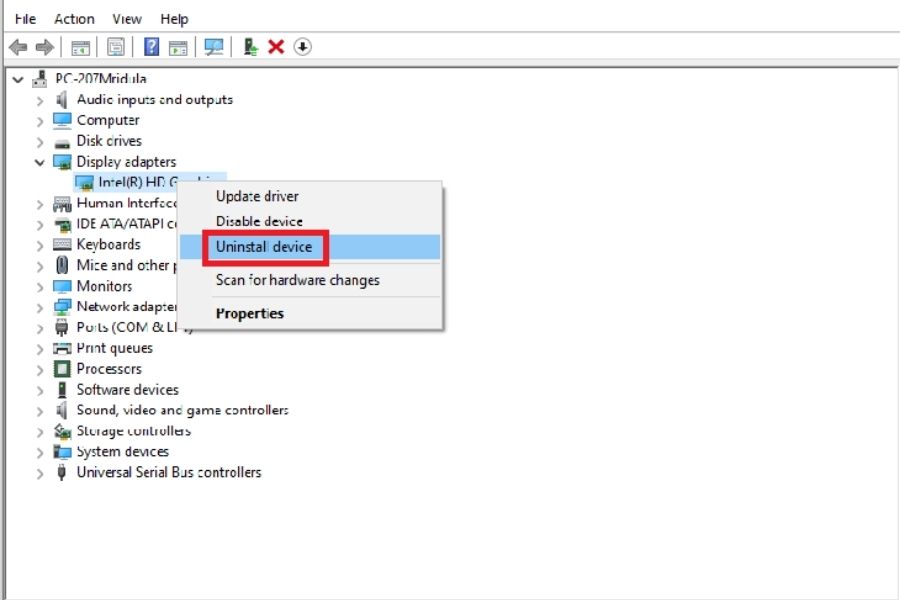
Task: Click the red X Uninstall device icon
Action: 276,47
